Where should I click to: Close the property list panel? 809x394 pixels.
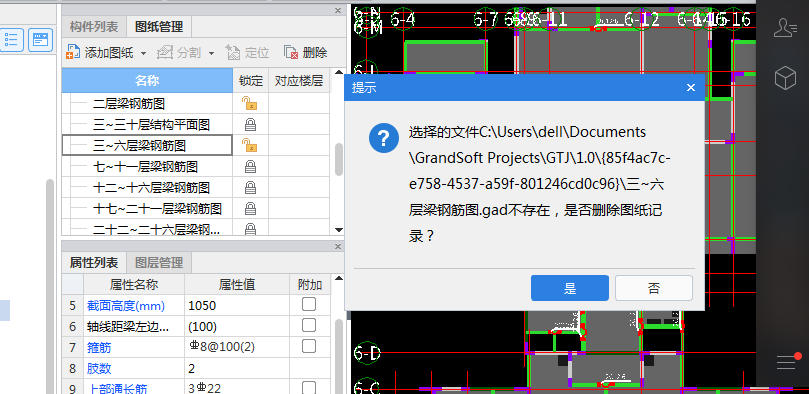click(338, 247)
